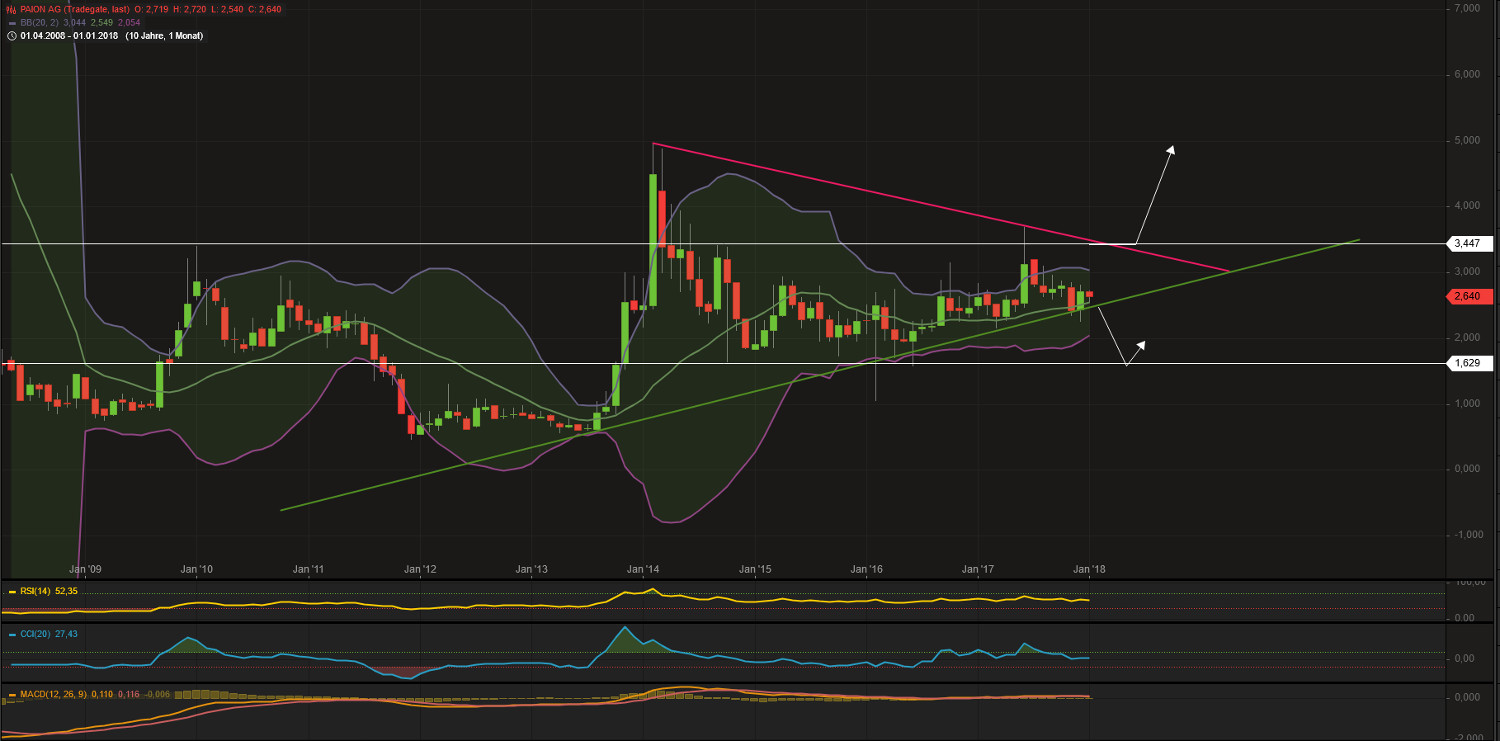The width and height of the screenshot is (1500, 741).
Task: Click the MACD signal value 0,116
Action: (x=129, y=693)
